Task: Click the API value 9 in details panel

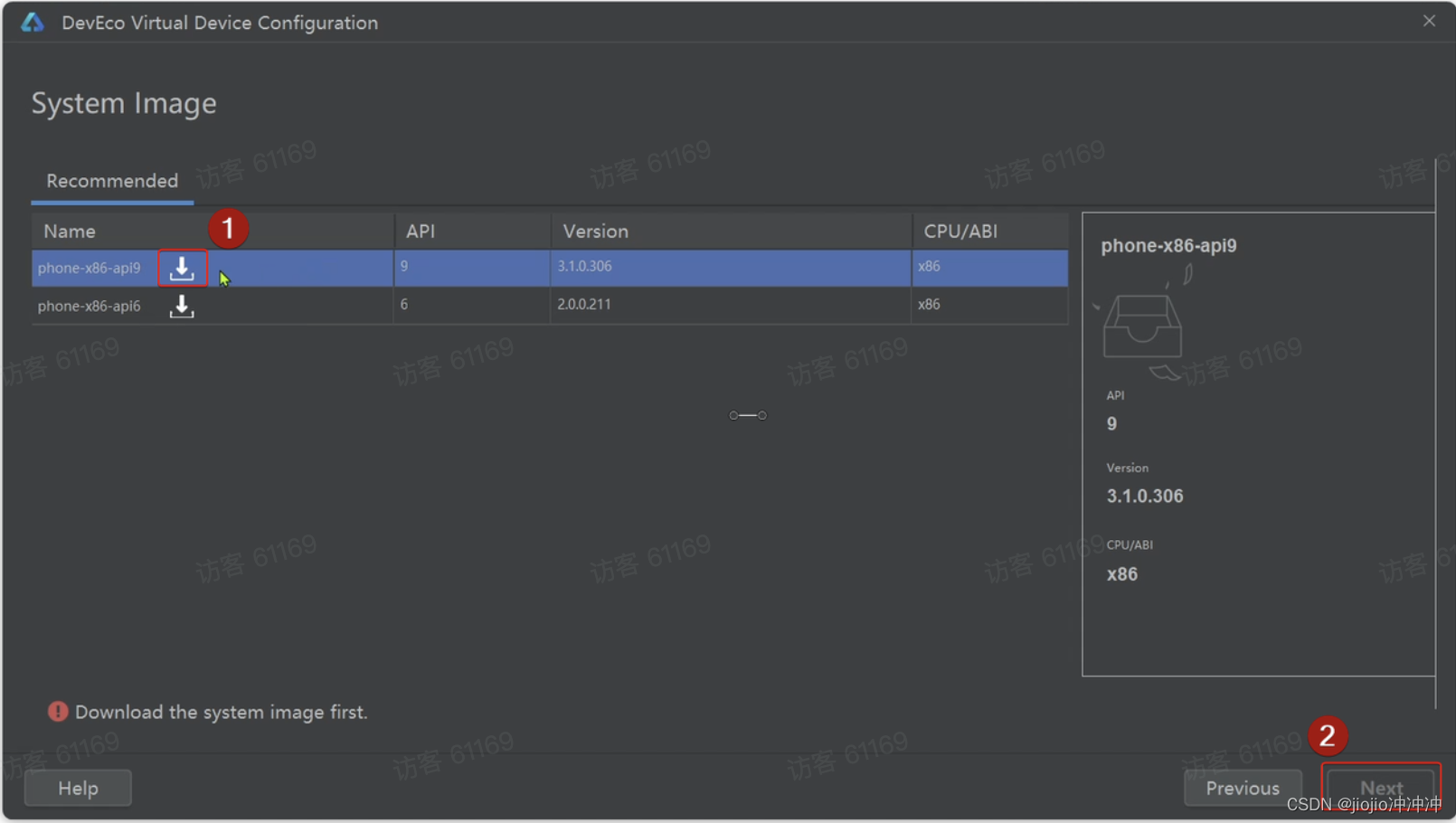Action: 1111,423
